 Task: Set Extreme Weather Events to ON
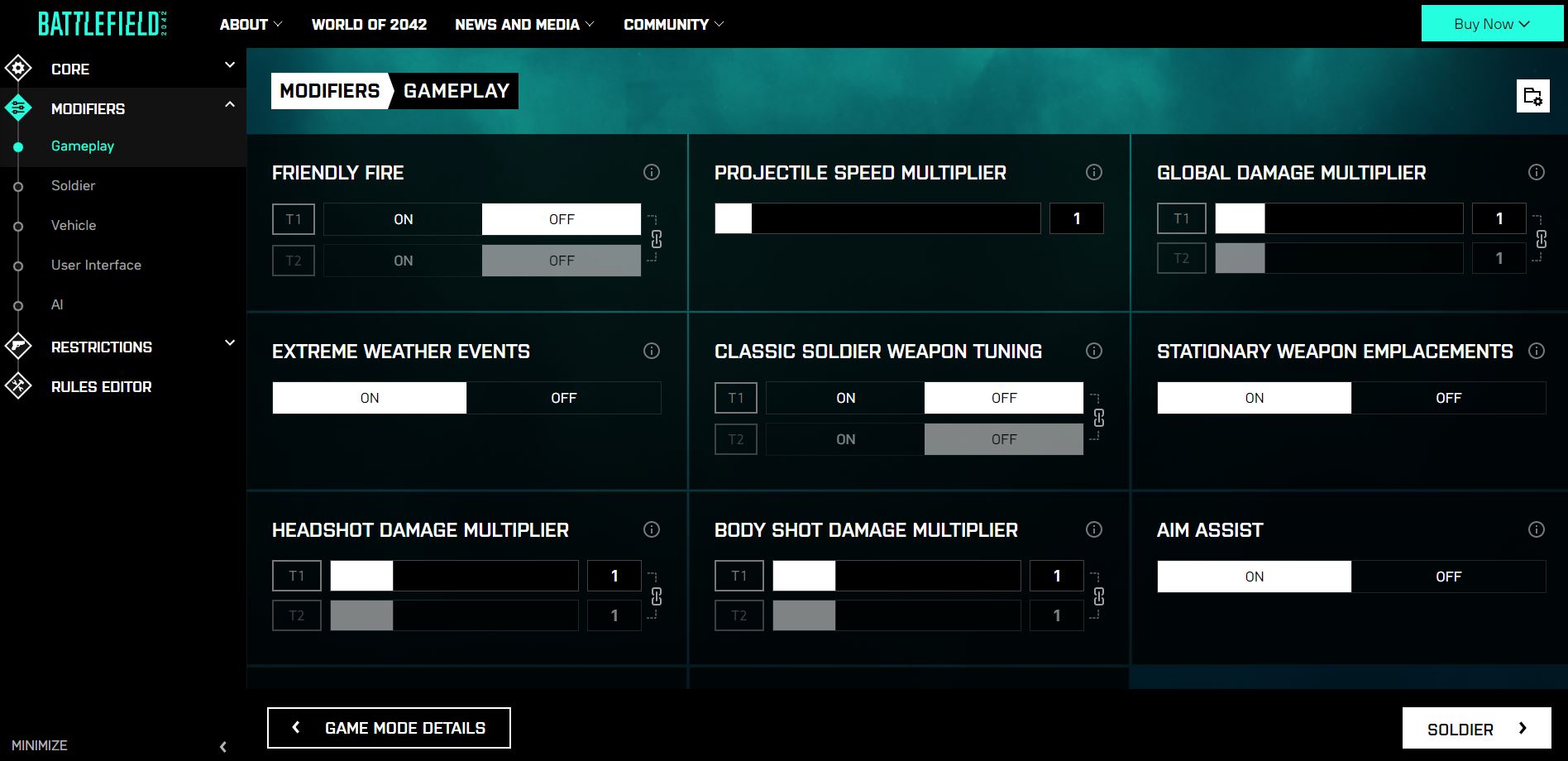[370, 398]
